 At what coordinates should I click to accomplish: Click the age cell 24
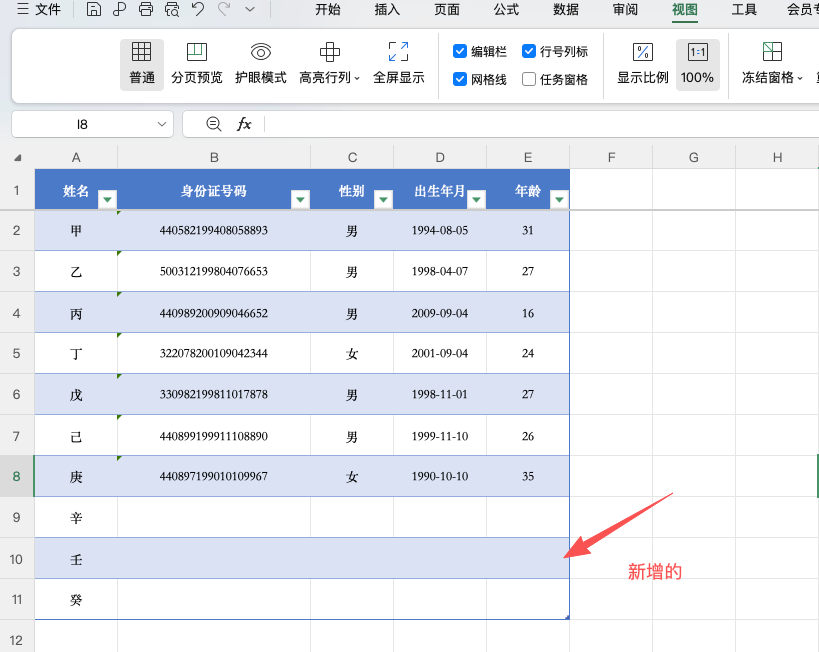528,353
